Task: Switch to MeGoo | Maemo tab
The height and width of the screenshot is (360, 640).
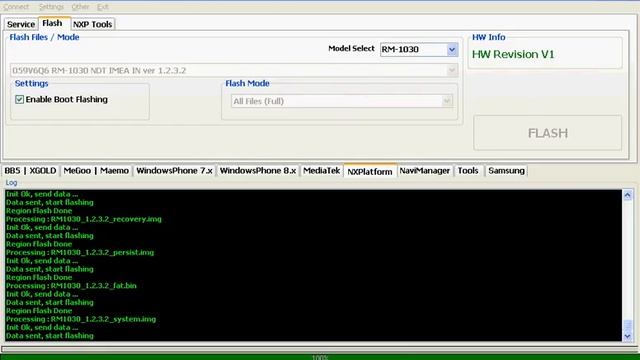Action: tap(96, 171)
